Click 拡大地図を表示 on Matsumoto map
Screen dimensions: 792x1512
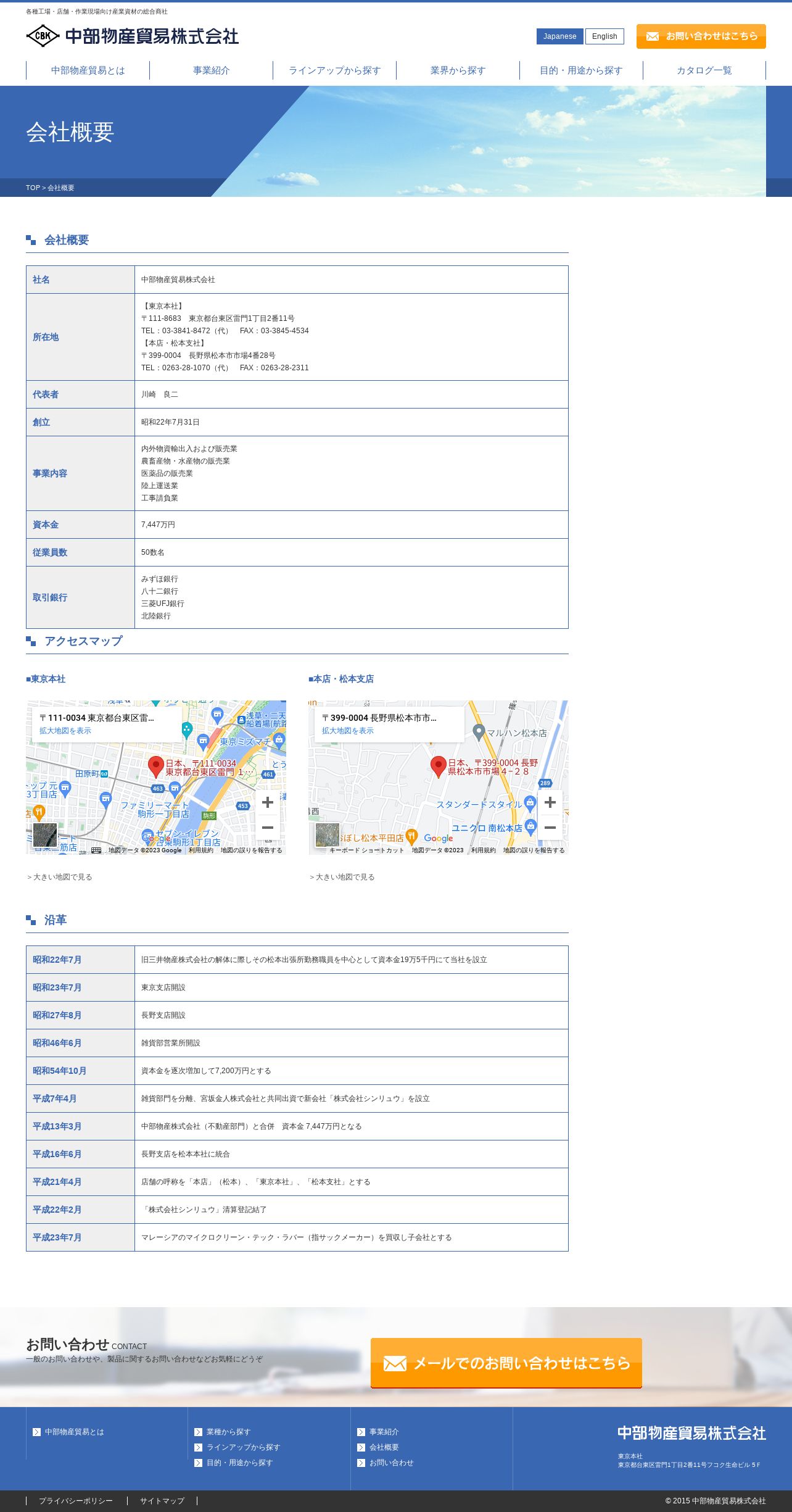(x=348, y=731)
